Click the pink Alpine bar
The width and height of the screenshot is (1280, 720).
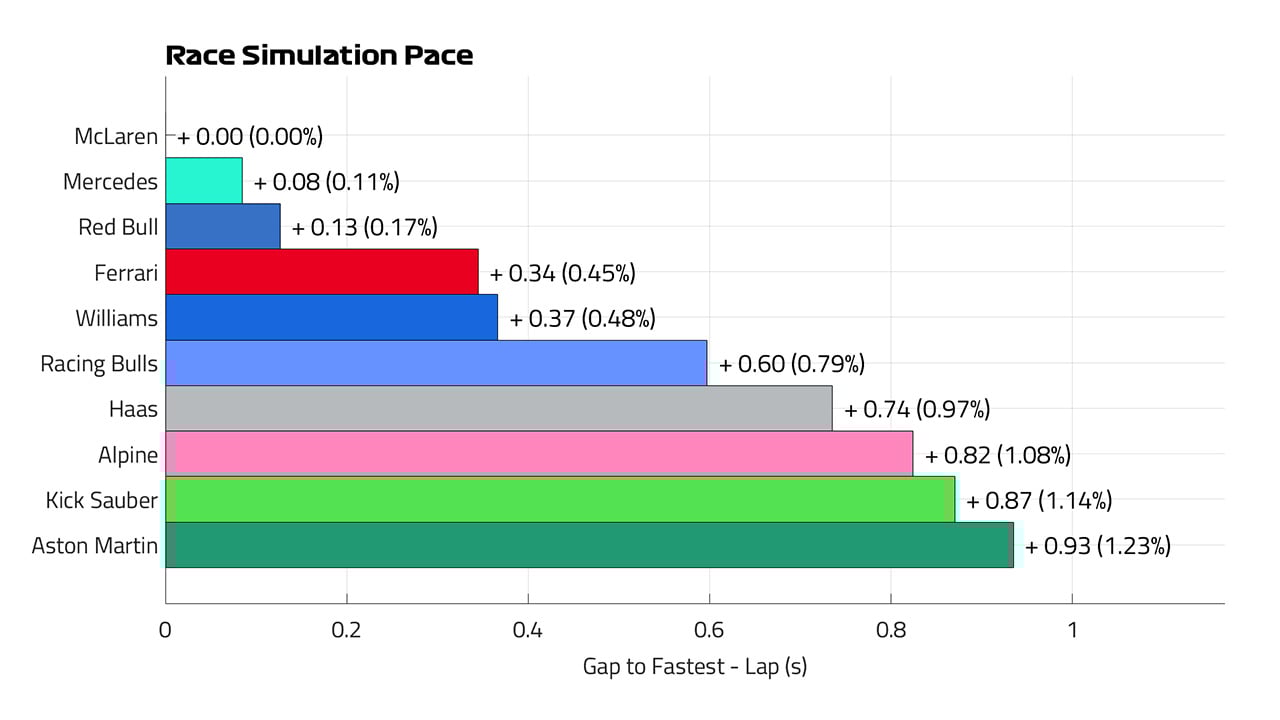click(539, 454)
